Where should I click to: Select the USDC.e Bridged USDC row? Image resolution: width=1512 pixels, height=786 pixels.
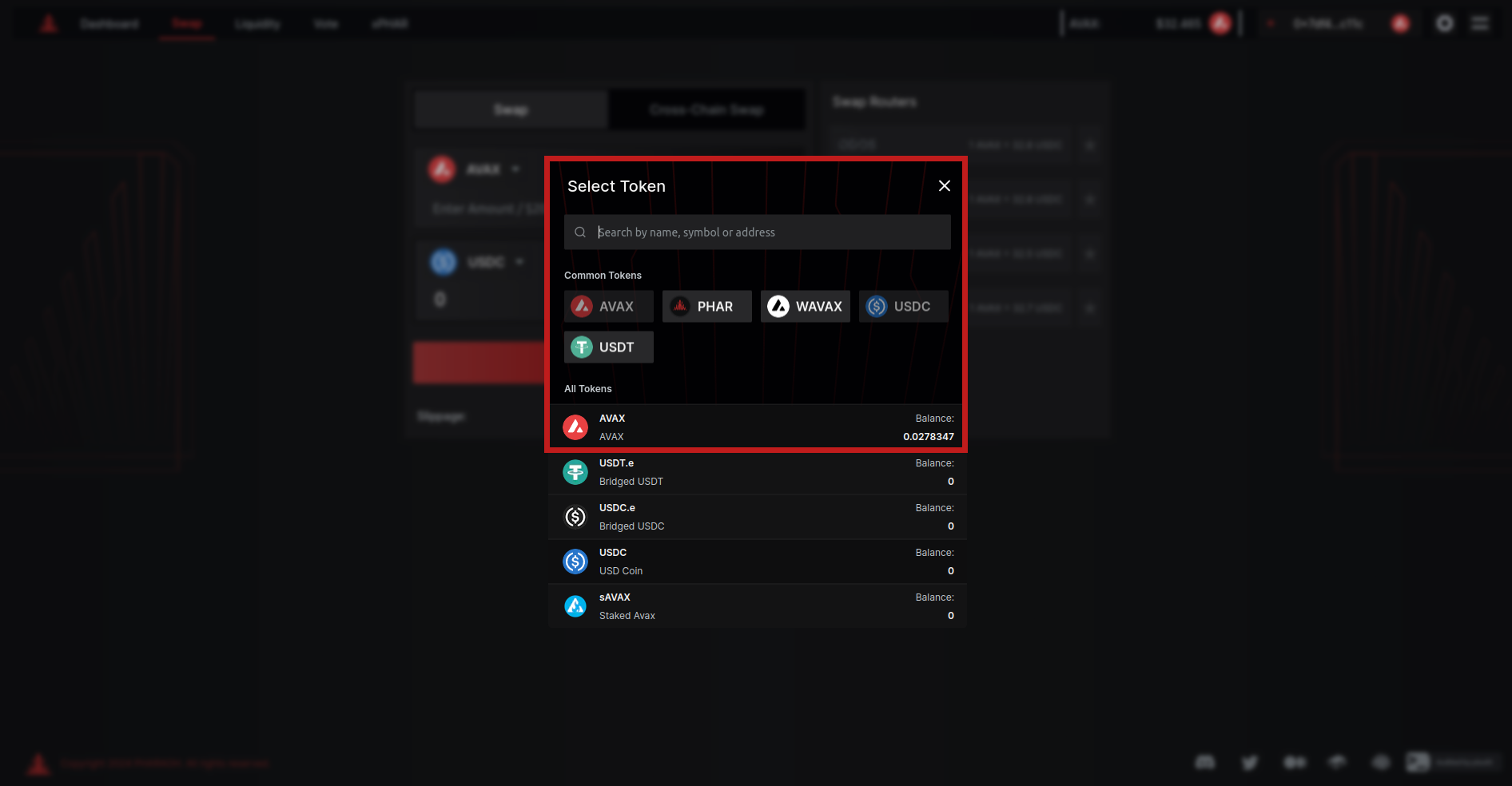757,517
